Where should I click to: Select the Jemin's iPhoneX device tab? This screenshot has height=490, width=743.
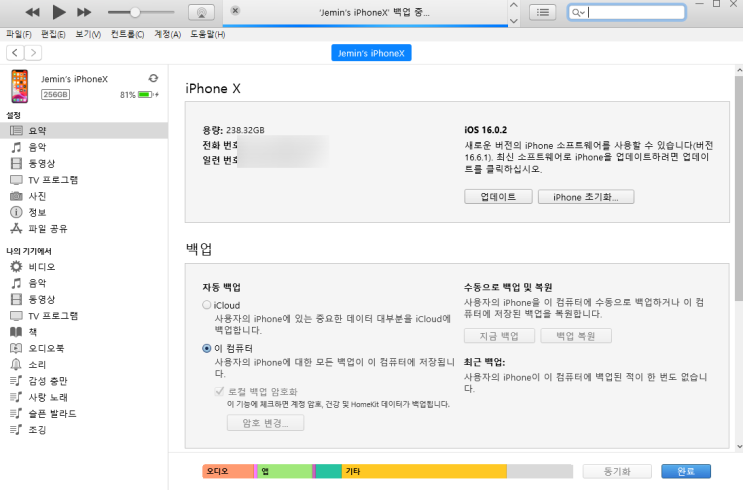click(x=371, y=53)
